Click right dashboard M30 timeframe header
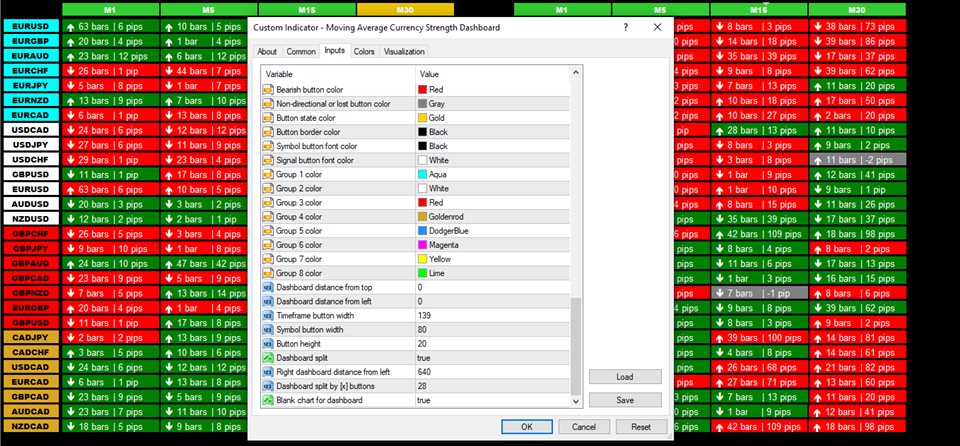Screen dimensions: 960x446 (857, 10)
